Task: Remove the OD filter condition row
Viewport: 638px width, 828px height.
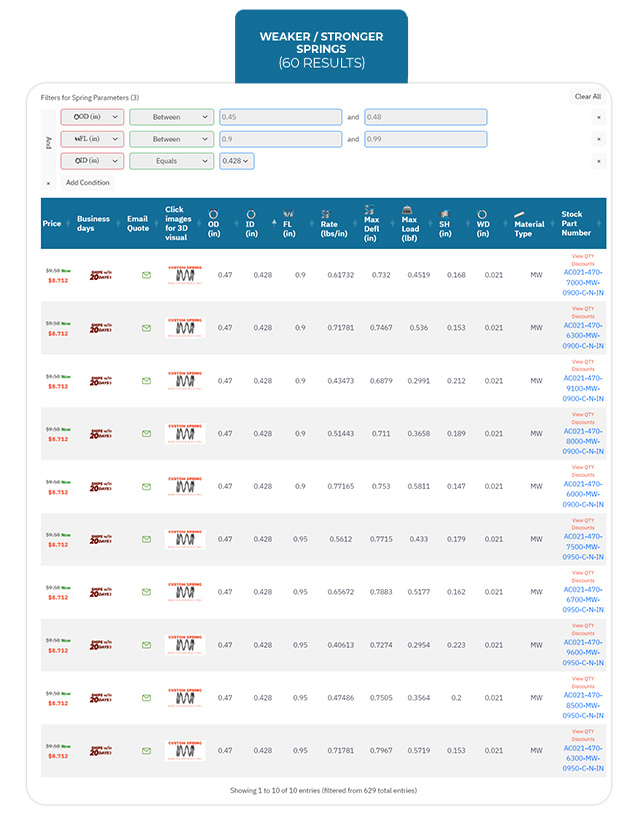Action: 599,117
